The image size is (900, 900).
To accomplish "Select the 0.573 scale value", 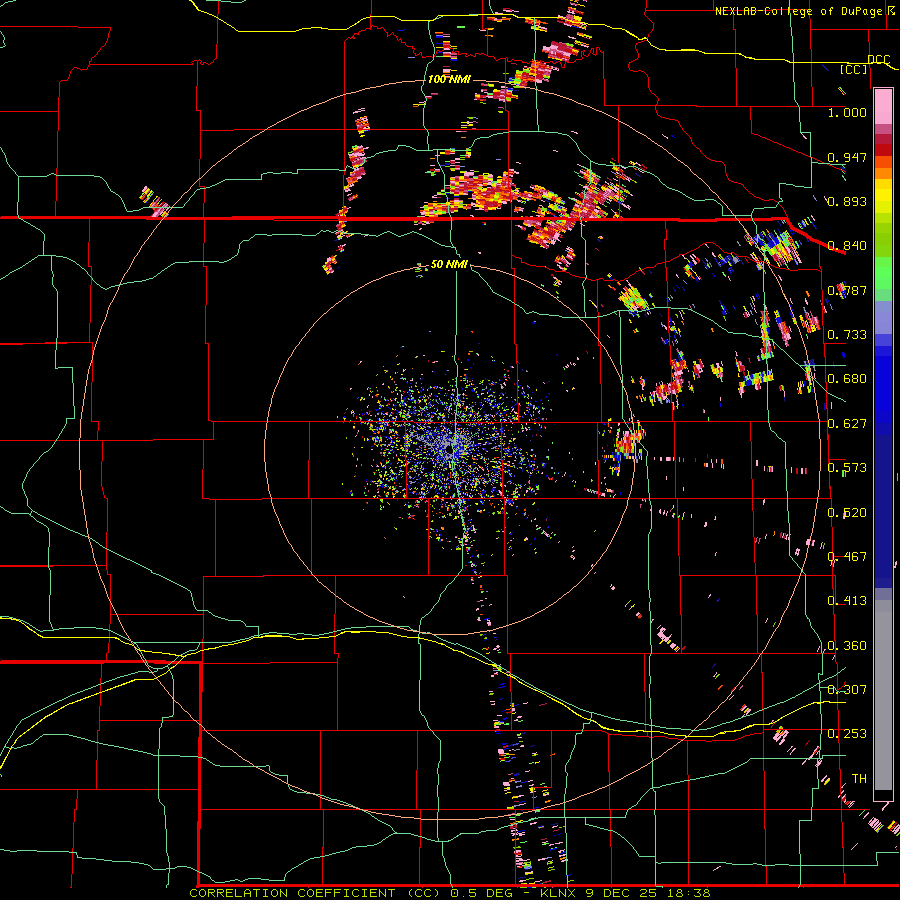I will point(847,468).
